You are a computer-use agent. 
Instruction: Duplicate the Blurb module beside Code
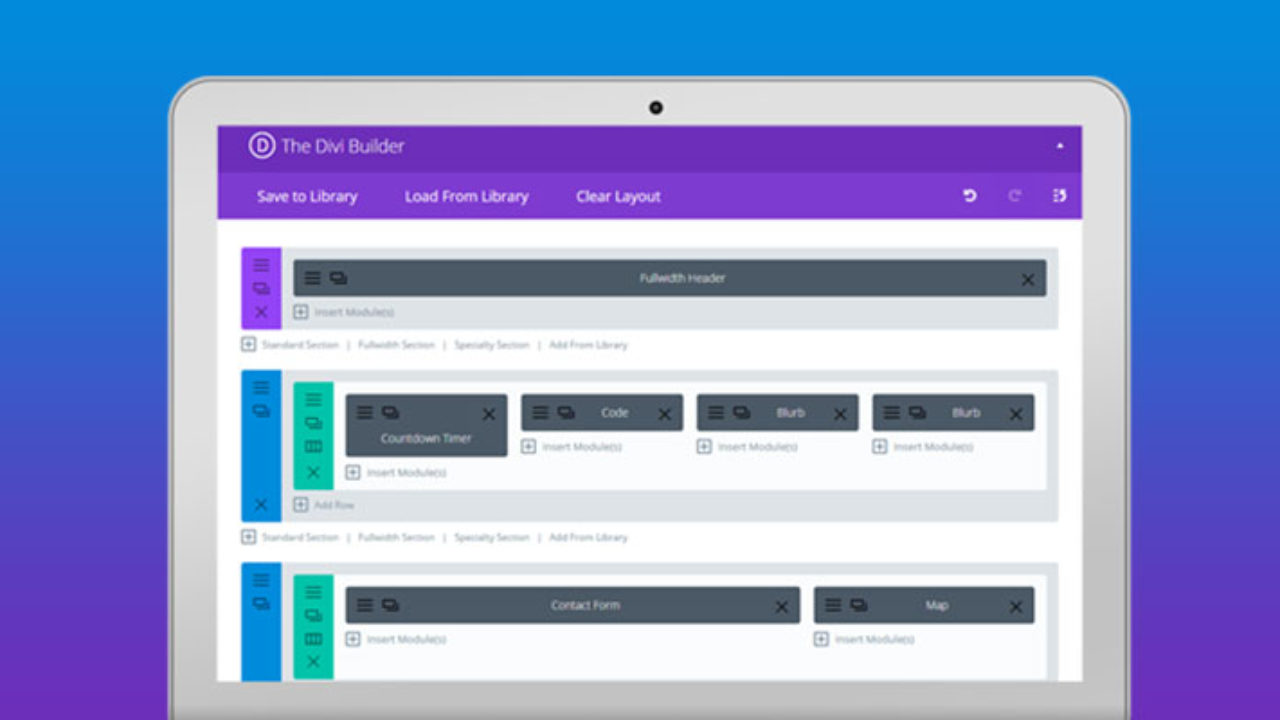coord(741,412)
